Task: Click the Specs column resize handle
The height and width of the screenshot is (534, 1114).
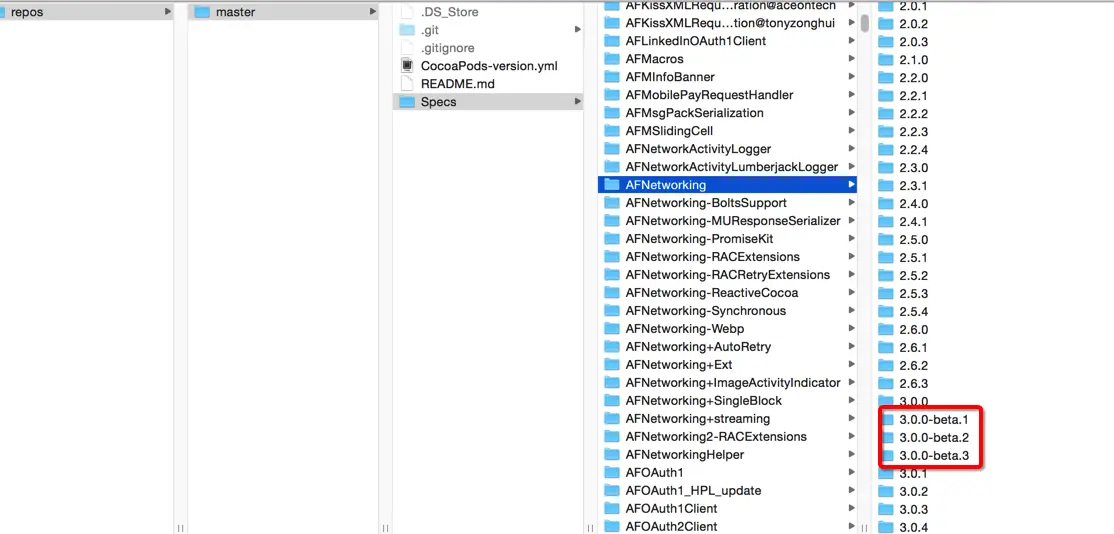Action: (865, 528)
